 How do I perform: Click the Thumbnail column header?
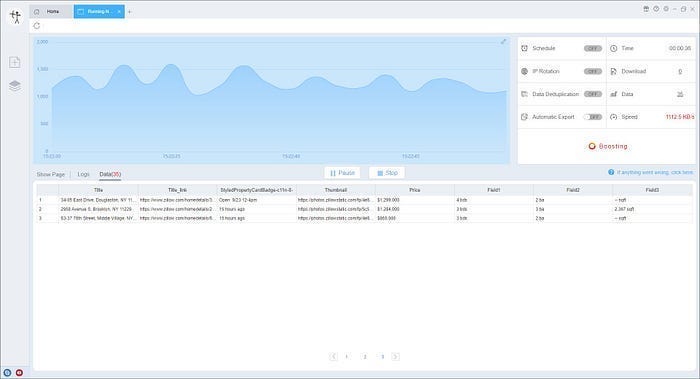(336, 190)
